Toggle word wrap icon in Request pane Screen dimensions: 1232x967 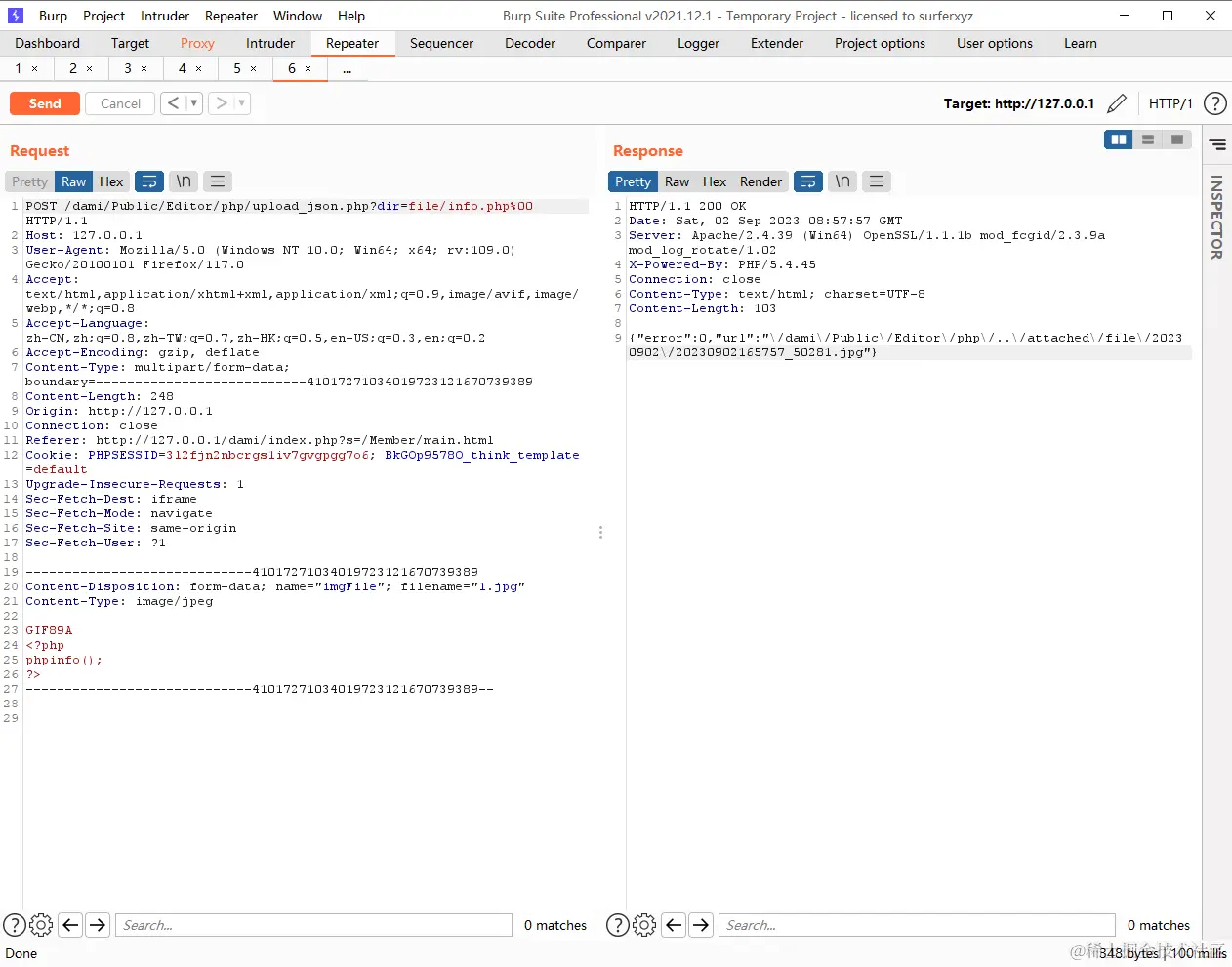coord(149,181)
